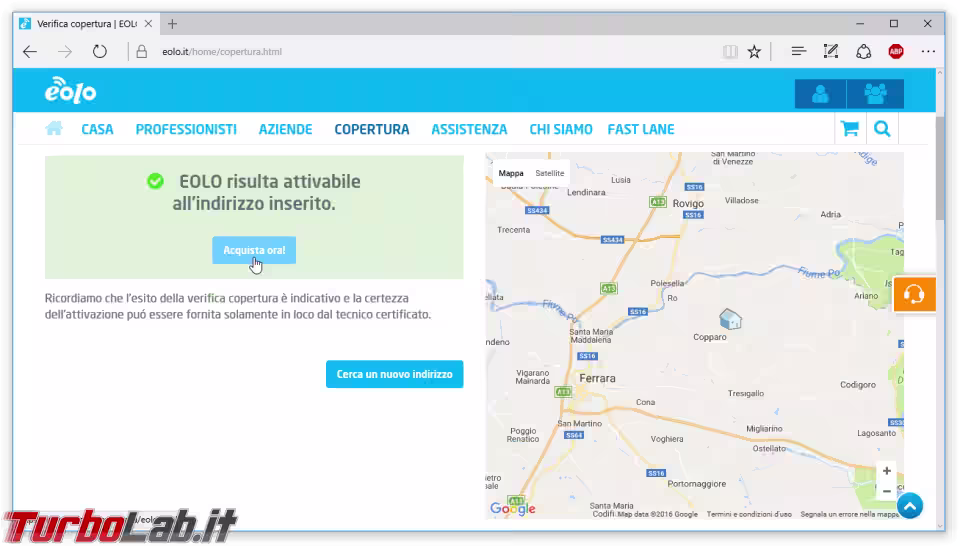Open browser More options ellipsis menu
Screen dimensions: 960x546
(928, 52)
